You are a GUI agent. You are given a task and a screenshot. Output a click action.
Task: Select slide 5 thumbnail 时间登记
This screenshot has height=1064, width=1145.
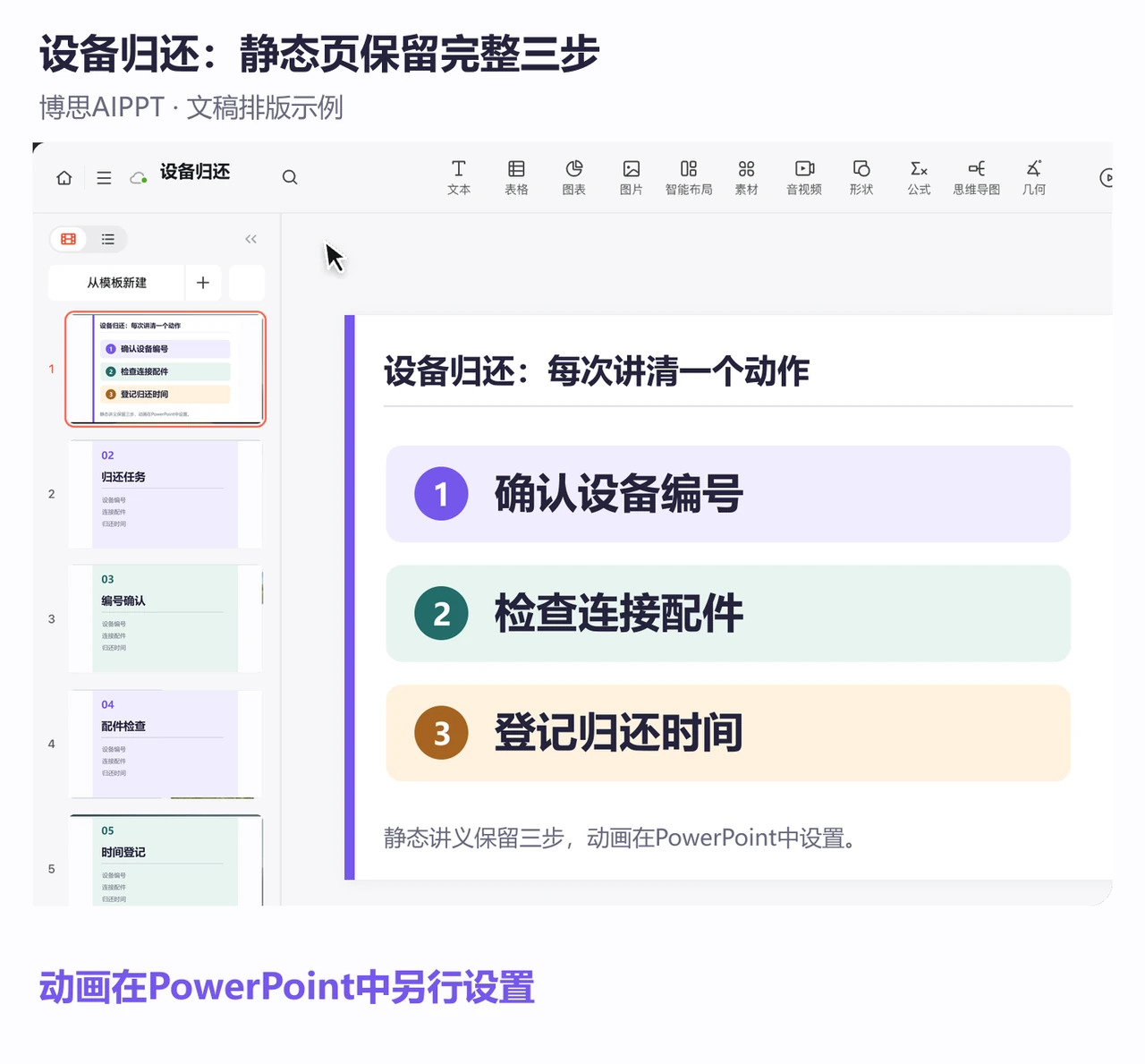165,860
